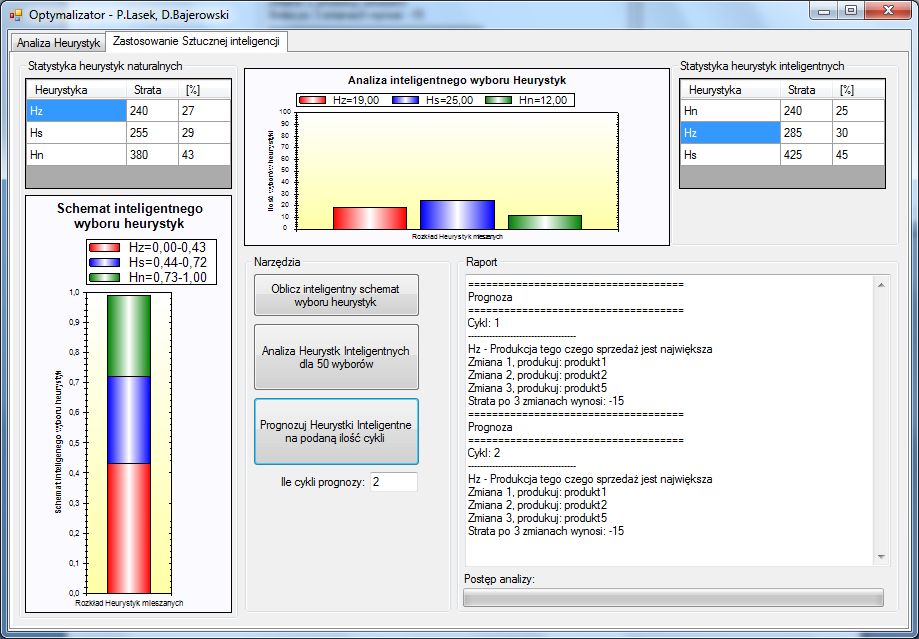
Task: Select the Hs row in intelligent heuristics table
Action: click(x=782, y=155)
